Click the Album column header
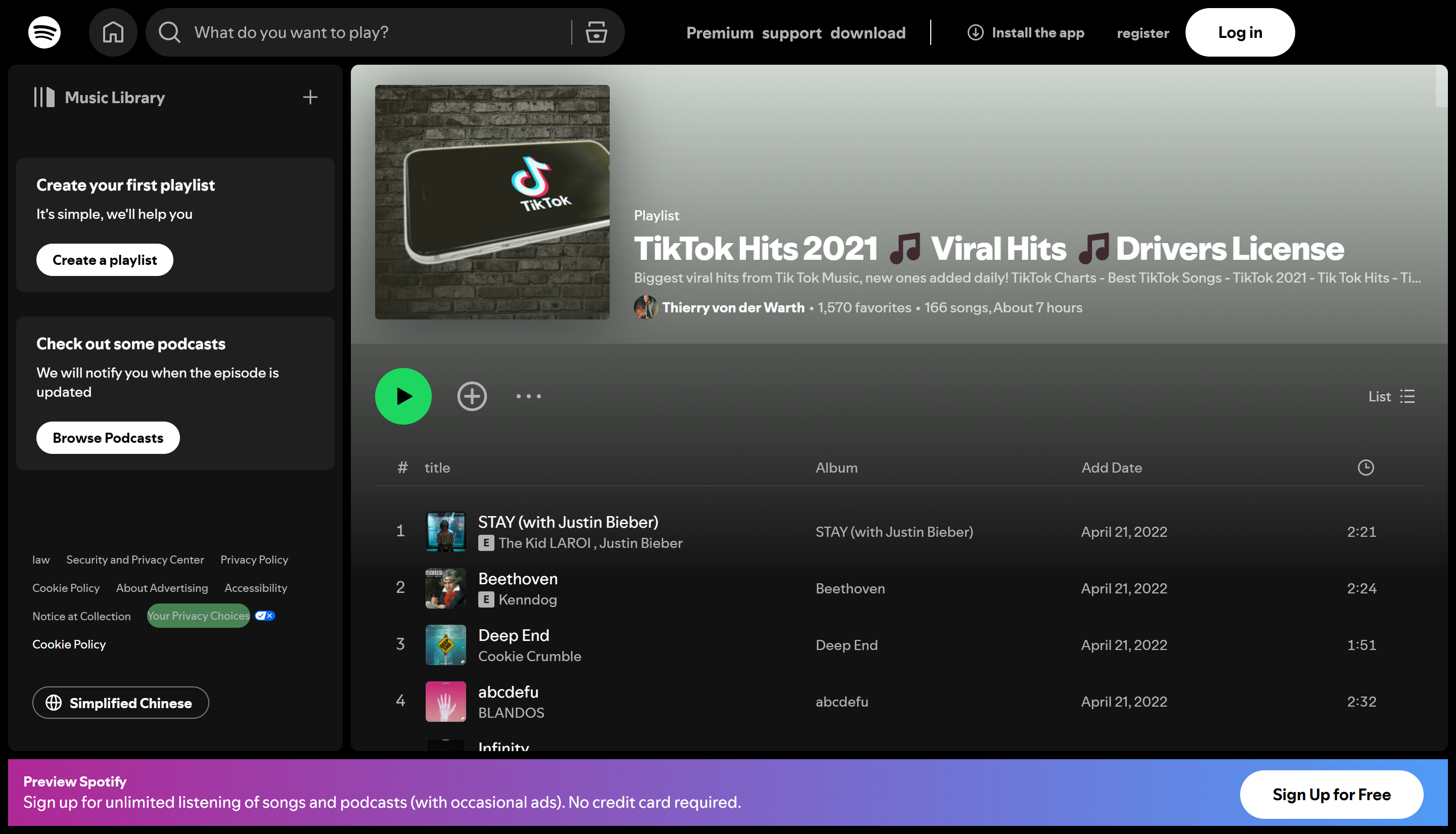 click(837, 468)
